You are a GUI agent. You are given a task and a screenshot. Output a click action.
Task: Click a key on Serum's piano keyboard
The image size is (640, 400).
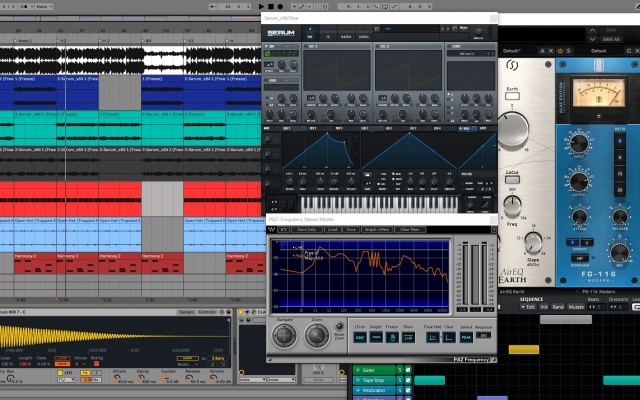379,204
